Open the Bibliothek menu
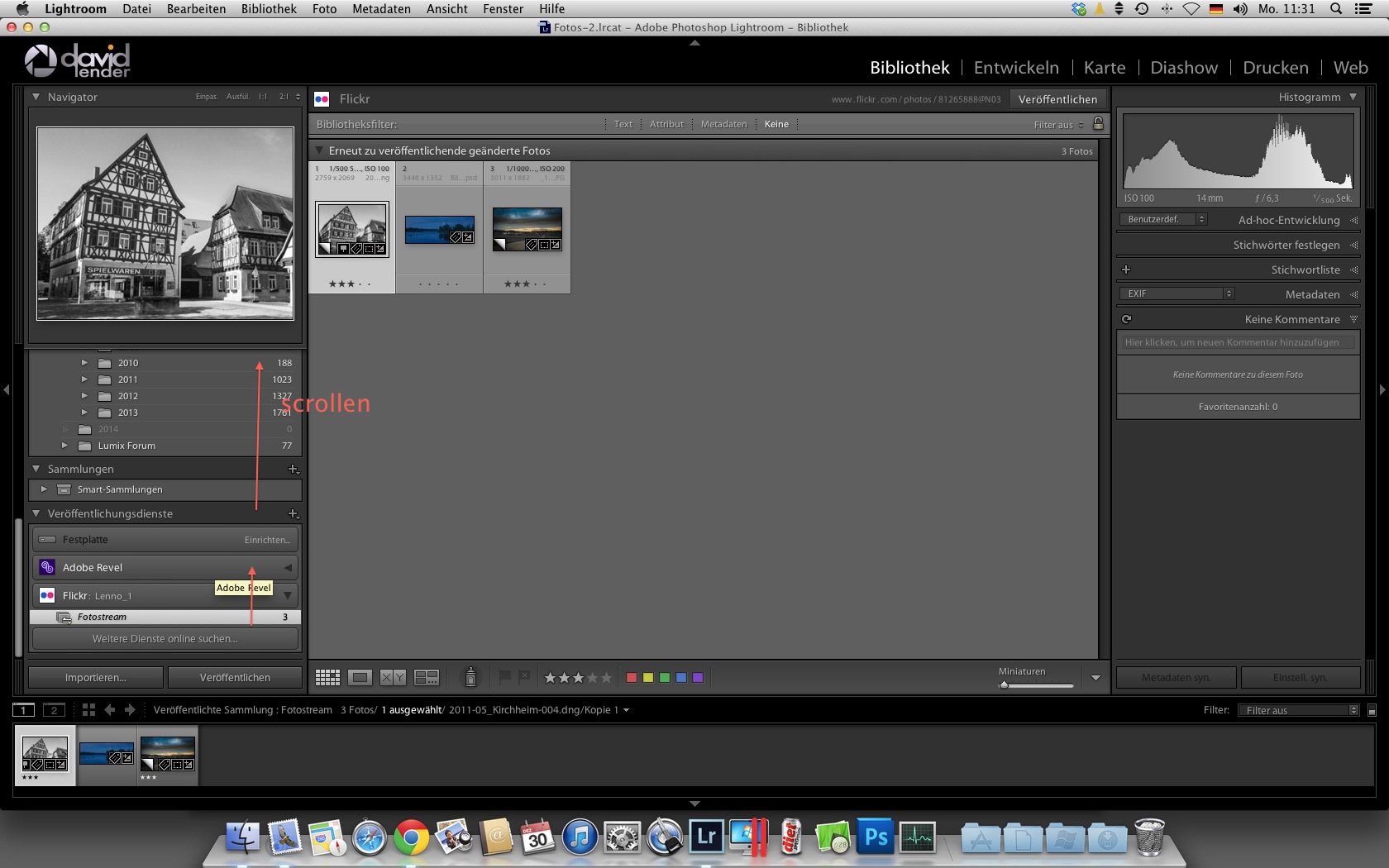The width and height of the screenshot is (1389, 868). (269, 9)
